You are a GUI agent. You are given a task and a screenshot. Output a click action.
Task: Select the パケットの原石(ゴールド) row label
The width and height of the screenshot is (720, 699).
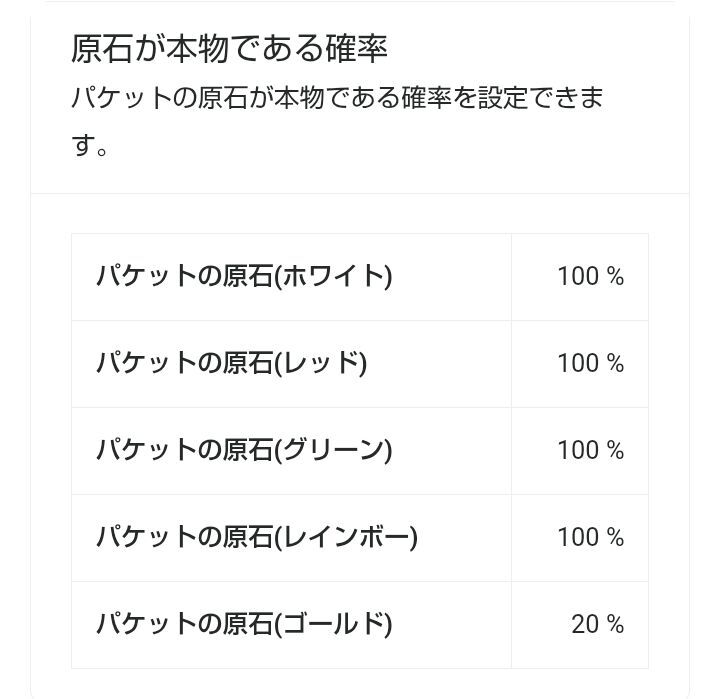point(244,624)
